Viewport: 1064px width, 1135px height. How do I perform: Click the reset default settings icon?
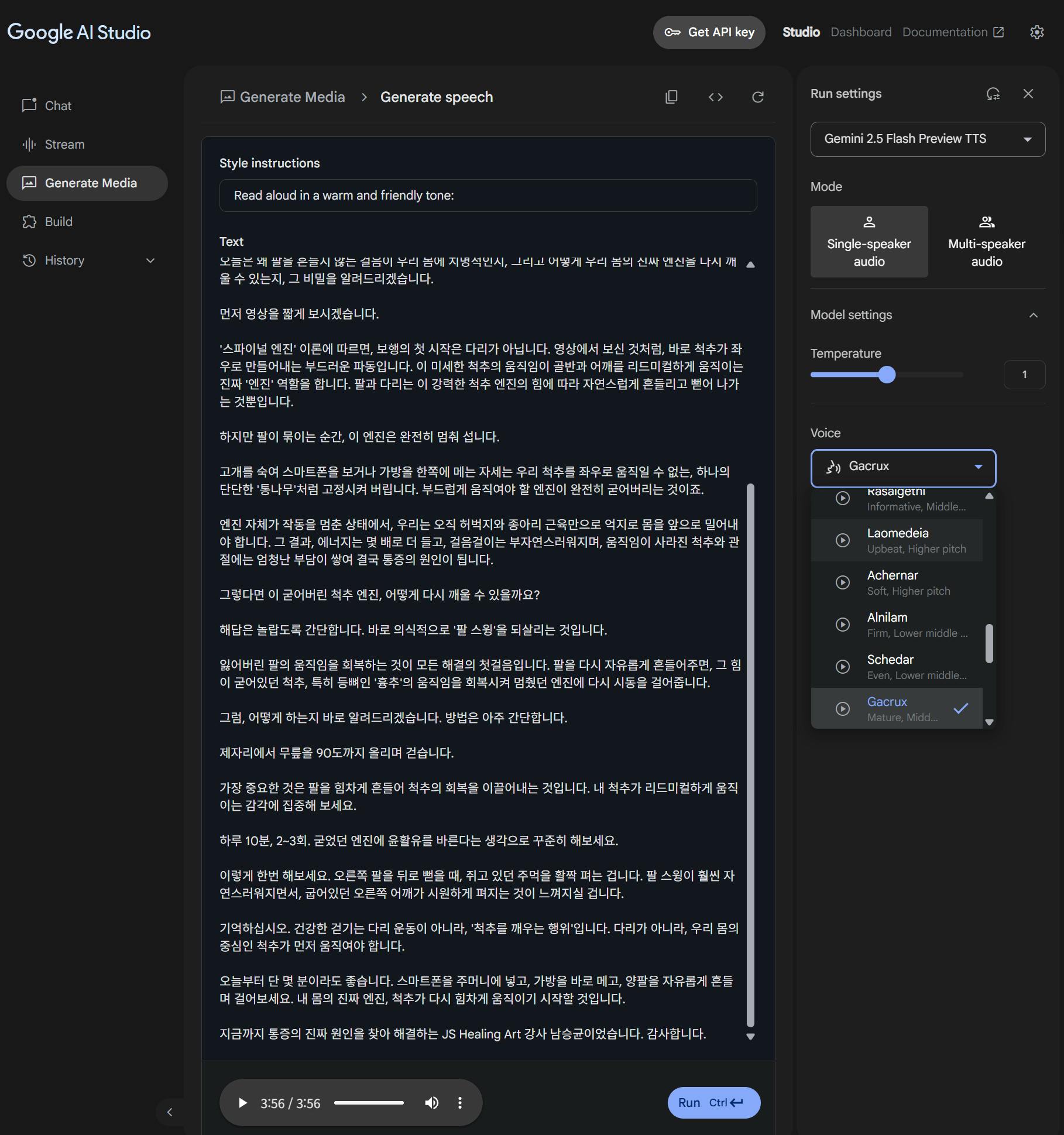coord(993,94)
